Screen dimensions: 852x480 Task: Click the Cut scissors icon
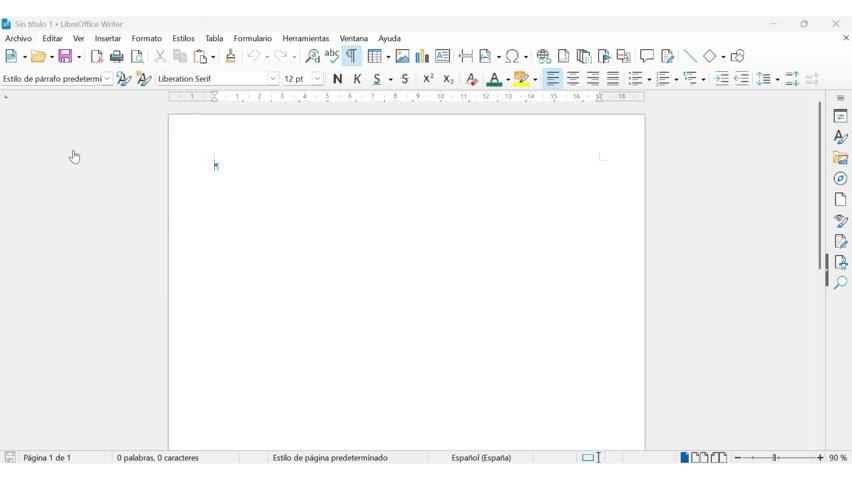tap(160, 56)
